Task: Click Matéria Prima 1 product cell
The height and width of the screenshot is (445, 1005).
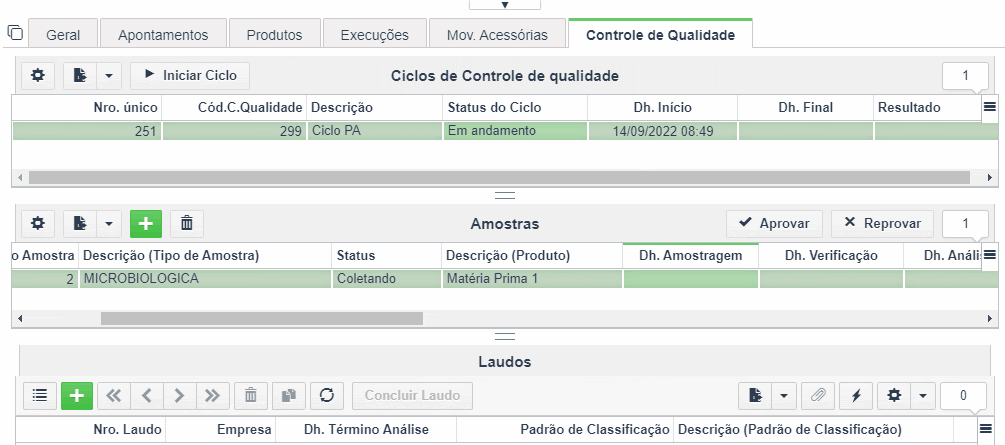Action: (532, 279)
